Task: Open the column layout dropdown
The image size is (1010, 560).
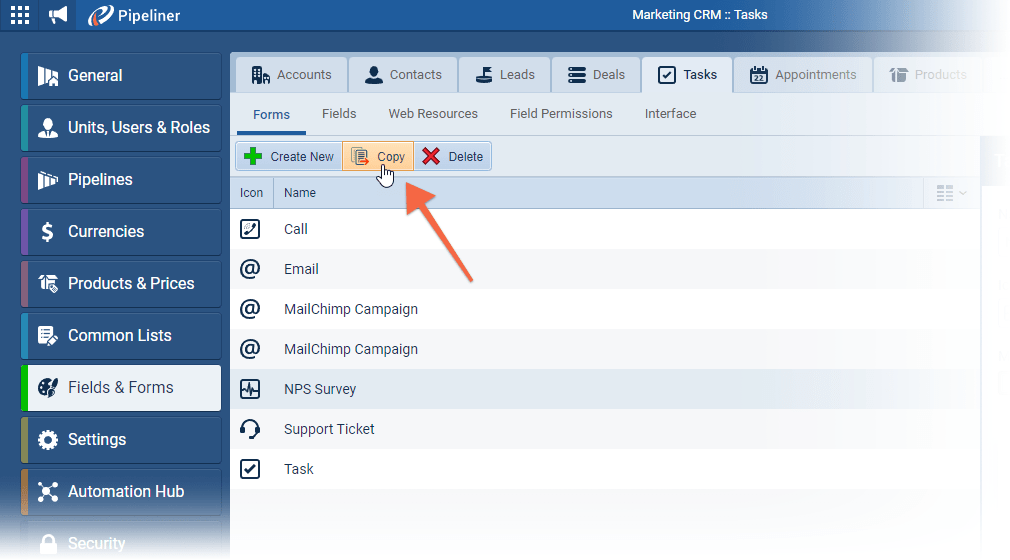Action: [x=951, y=193]
